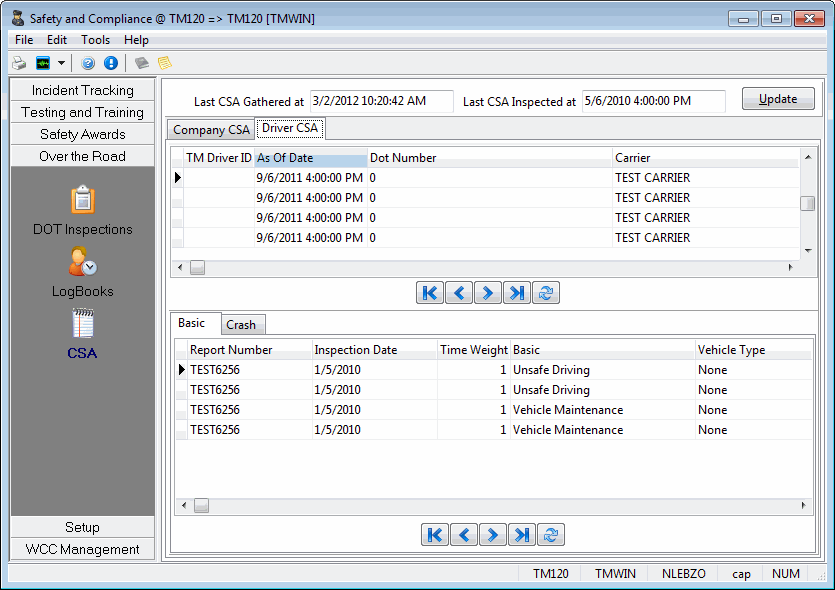Click the gray book toolbar icon
Viewport: 835px width, 590px height.
[x=142, y=63]
